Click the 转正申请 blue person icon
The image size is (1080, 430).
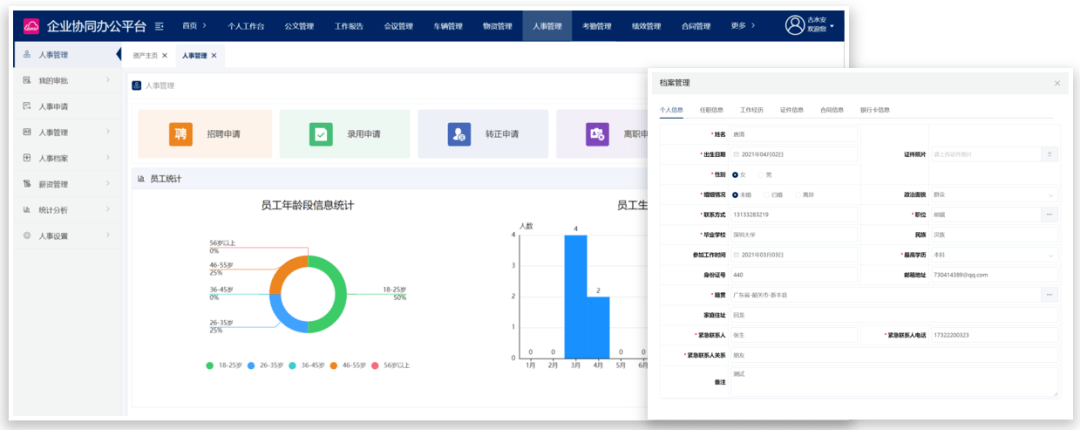[459, 134]
